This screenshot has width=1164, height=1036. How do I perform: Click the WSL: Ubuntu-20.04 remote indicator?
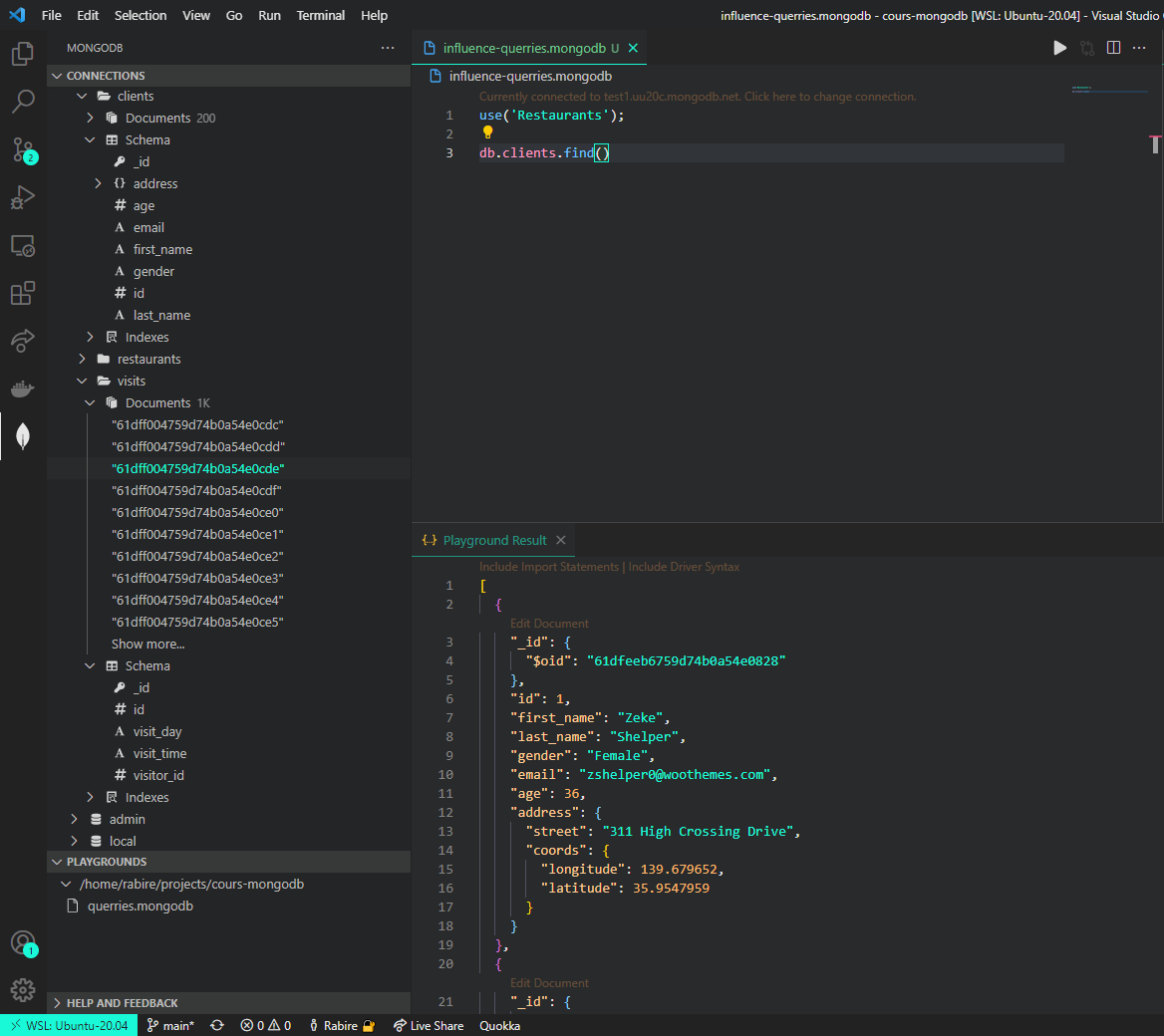[x=69, y=1026]
